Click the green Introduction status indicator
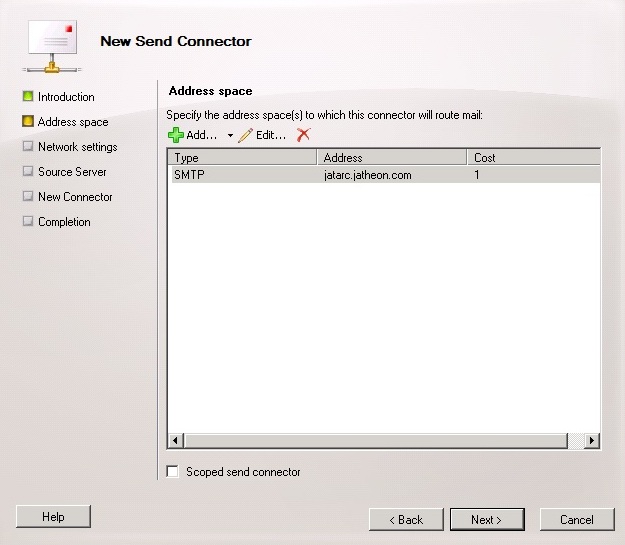625x545 pixels. (x=28, y=96)
